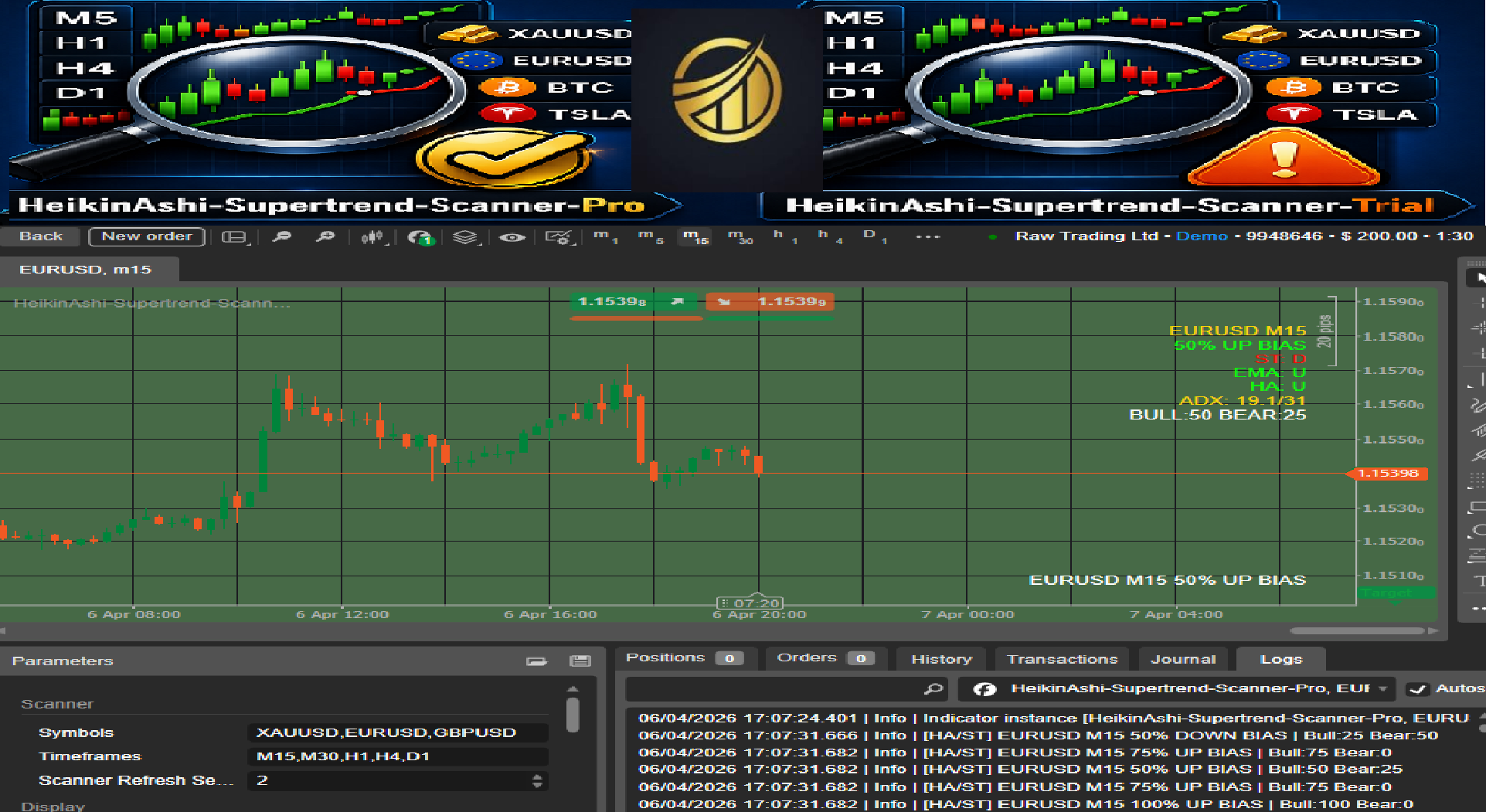Viewport: 1486px width, 812px height.
Task: Expand the three-dots more timeframes menu
Action: (927, 236)
